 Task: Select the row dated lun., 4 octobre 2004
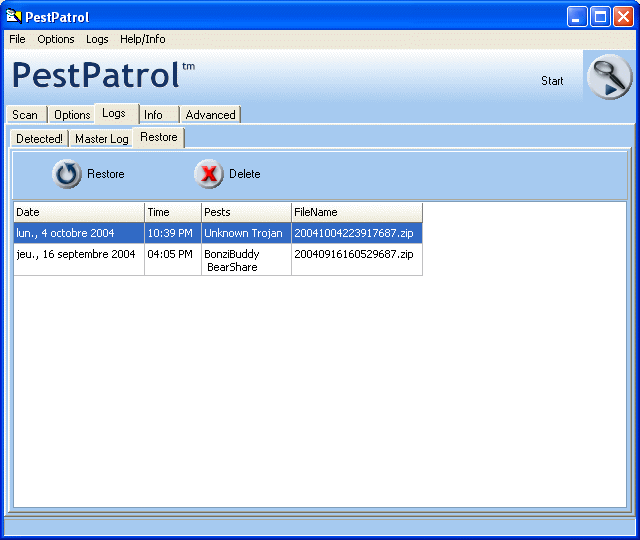tap(218, 233)
